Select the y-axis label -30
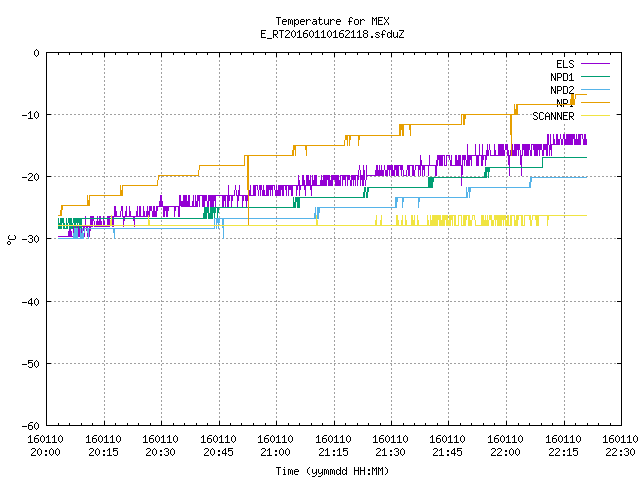This screenshot has height=480, width=640. 31,239
